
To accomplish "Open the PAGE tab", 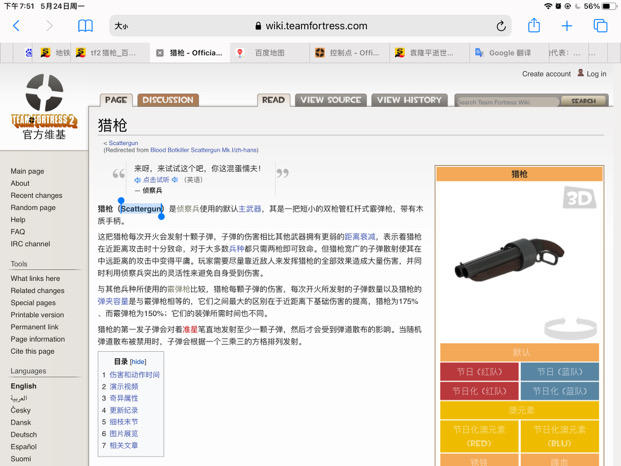I will [116, 100].
